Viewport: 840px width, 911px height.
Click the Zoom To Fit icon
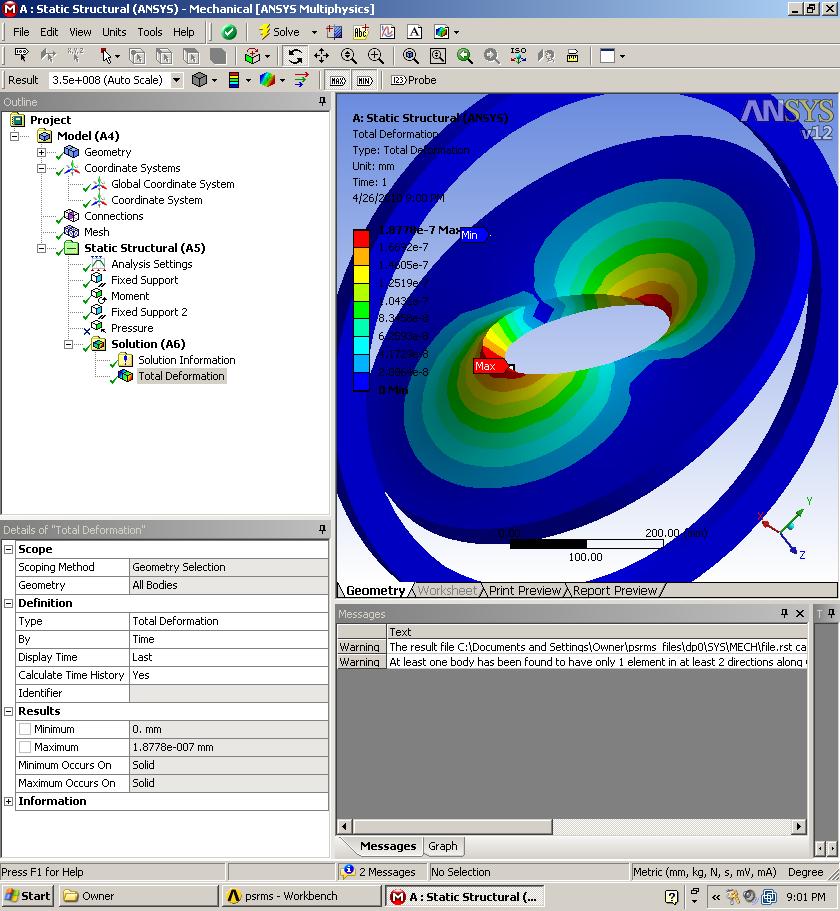(411, 56)
